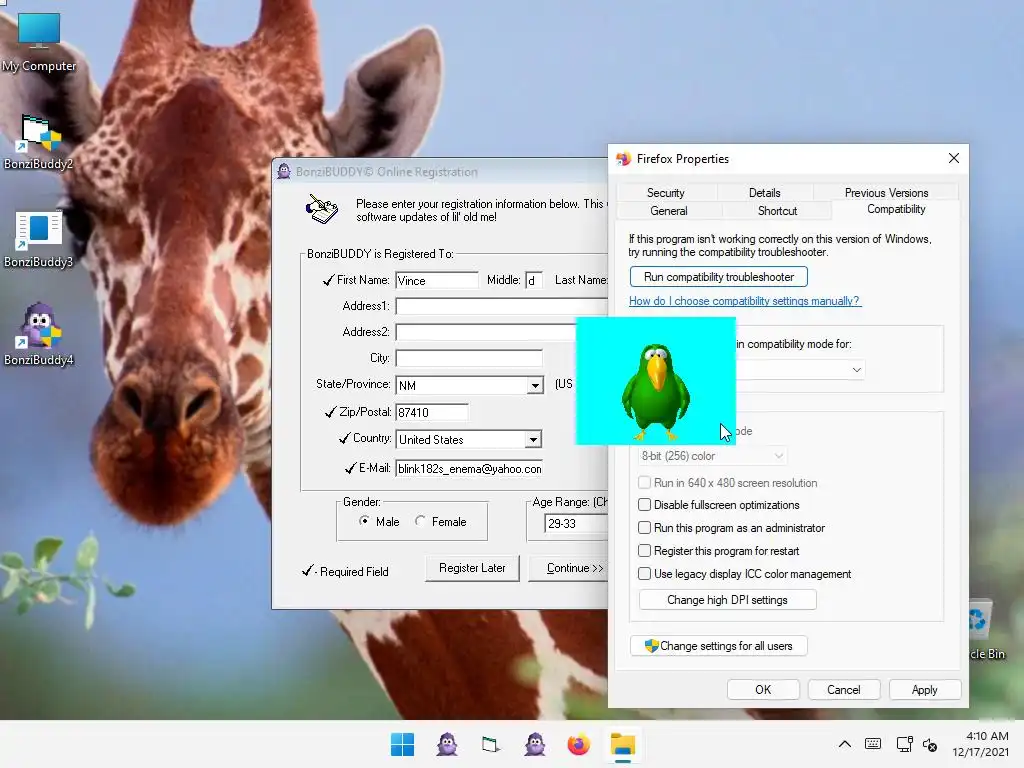Select the BonziBuddy4 desktop shortcut
Image resolution: width=1024 pixels, height=768 pixels.
coord(39,334)
